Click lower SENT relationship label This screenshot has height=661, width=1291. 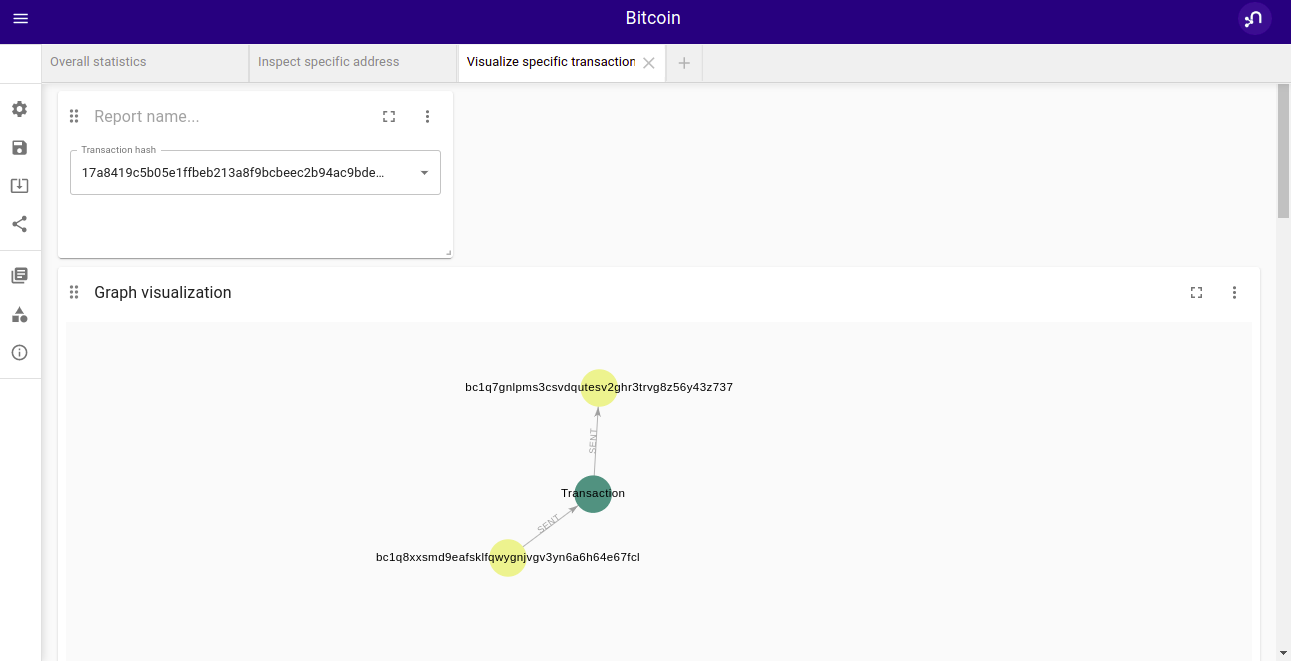(x=549, y=523)
